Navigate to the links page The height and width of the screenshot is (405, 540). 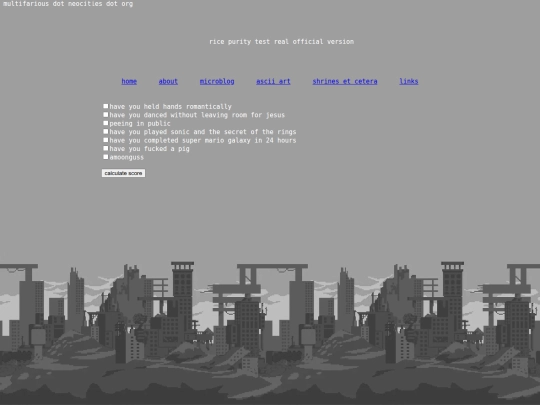pos(409,81)
